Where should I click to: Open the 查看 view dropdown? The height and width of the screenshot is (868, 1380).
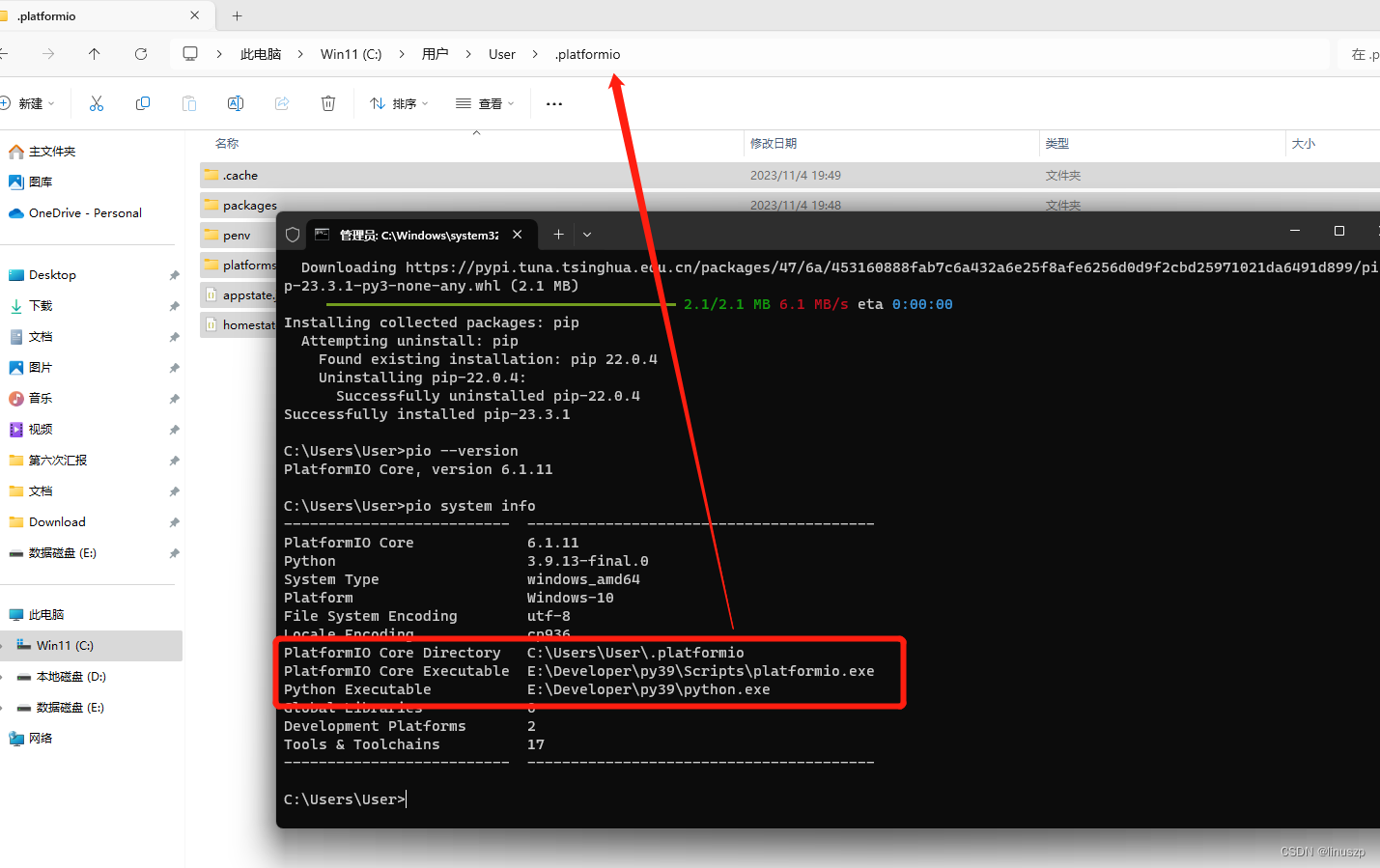pyautogui.click(x=485, y=103)
